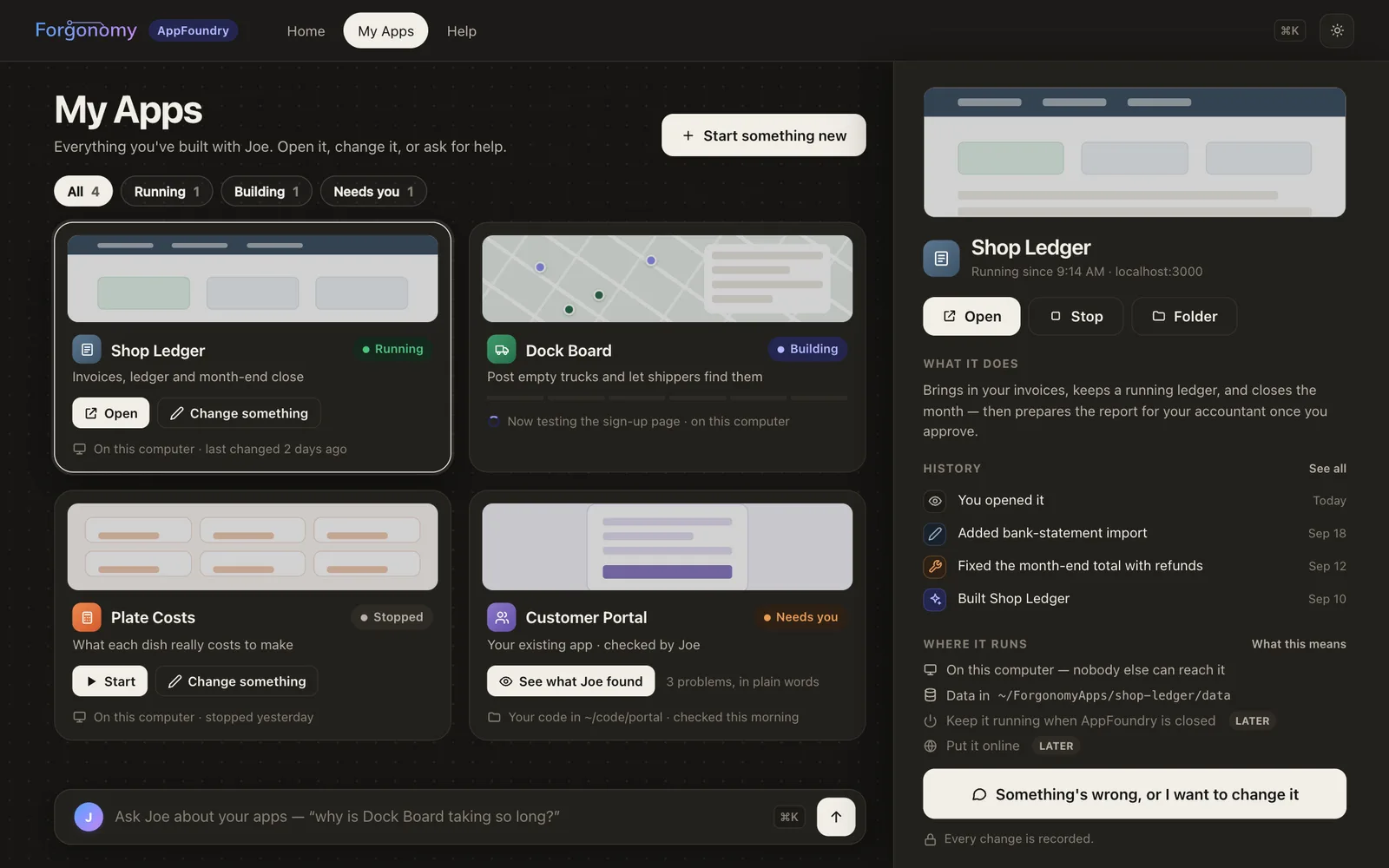Click the sparkle icon beside Built Shop Ledger
This screenshot has width=1389, height=868.
click(935, 599)
